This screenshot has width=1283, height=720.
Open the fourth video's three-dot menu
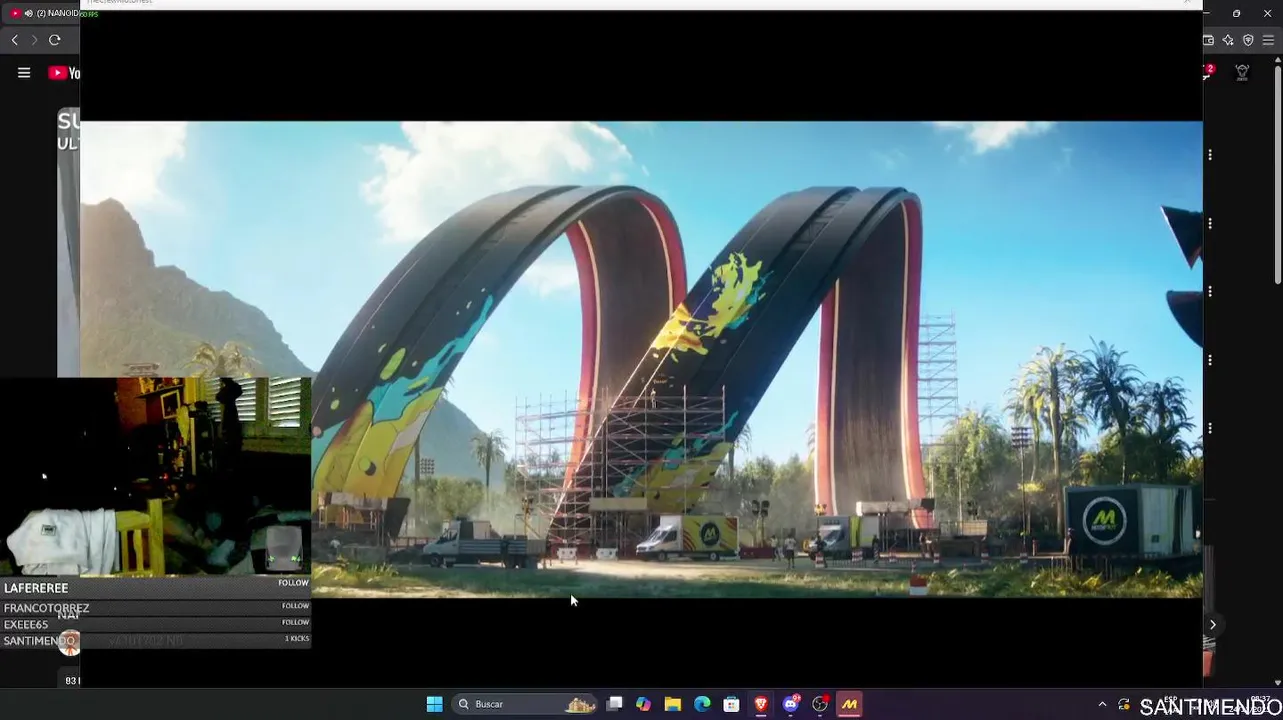(1210, 359)
